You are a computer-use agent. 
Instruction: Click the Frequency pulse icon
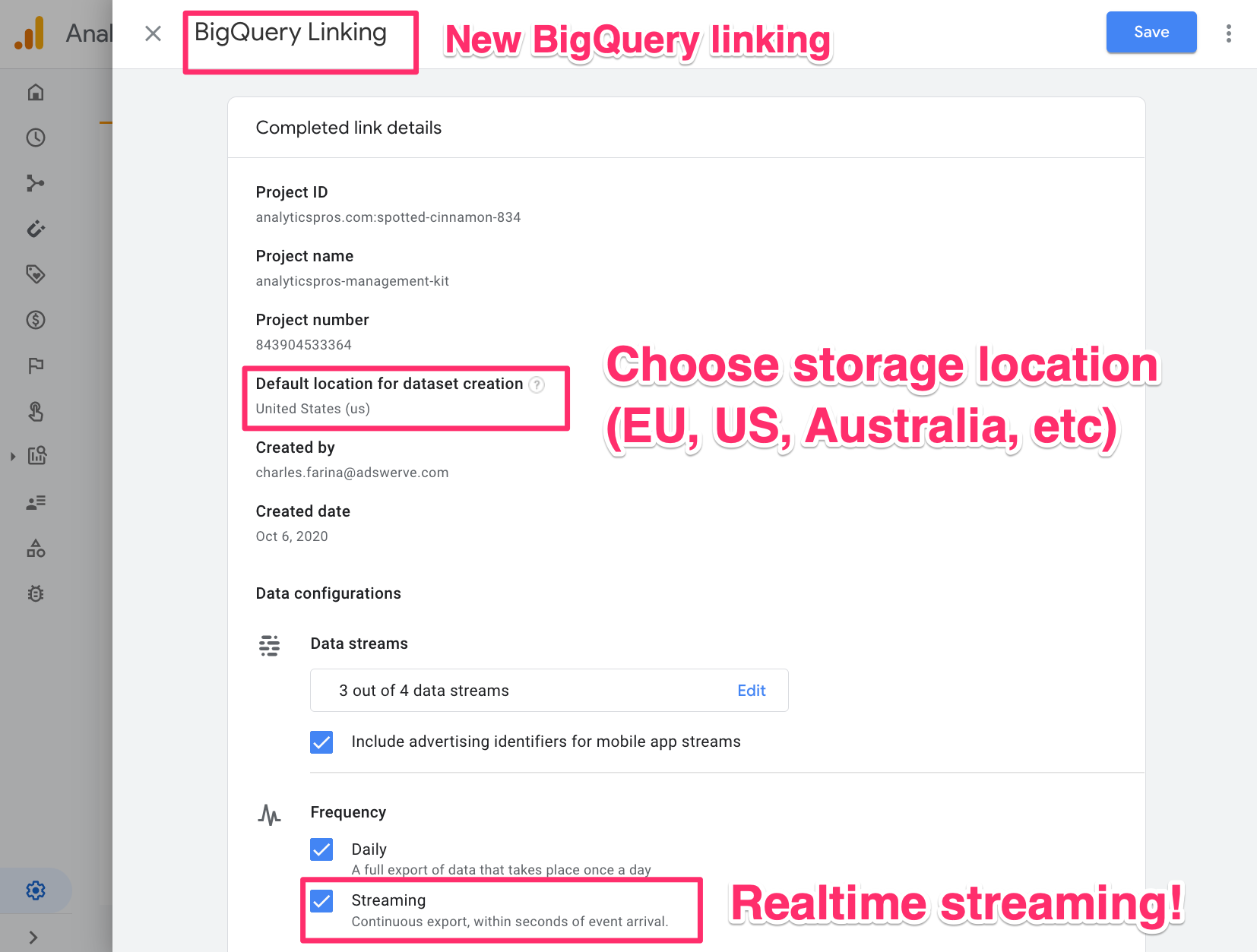coord(269,814)
